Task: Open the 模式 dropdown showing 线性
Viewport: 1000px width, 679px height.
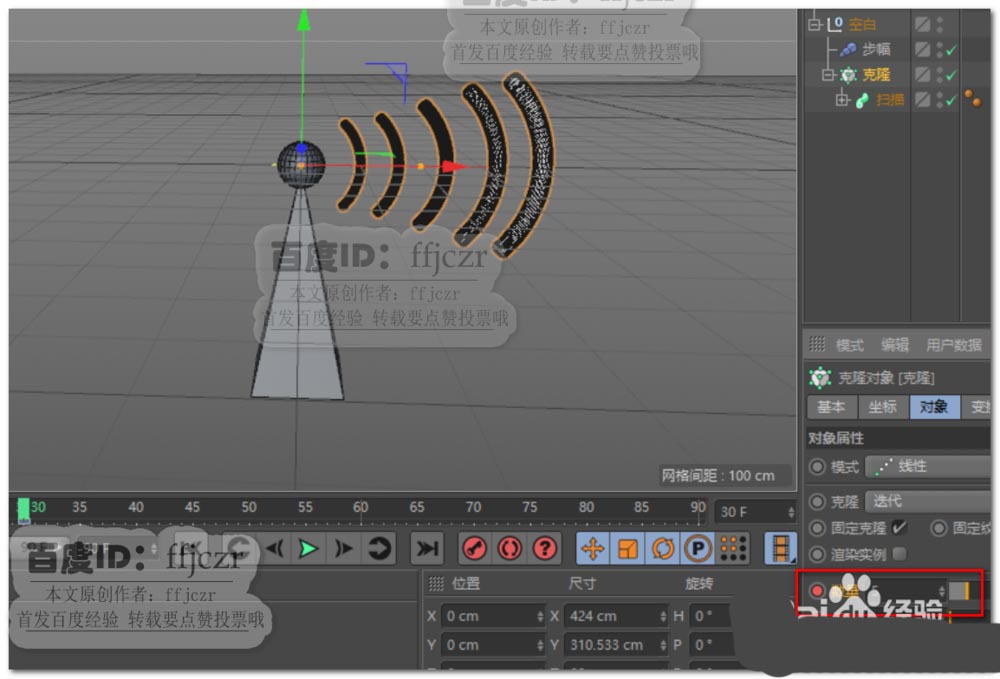Action: click(x=928, y=467)
